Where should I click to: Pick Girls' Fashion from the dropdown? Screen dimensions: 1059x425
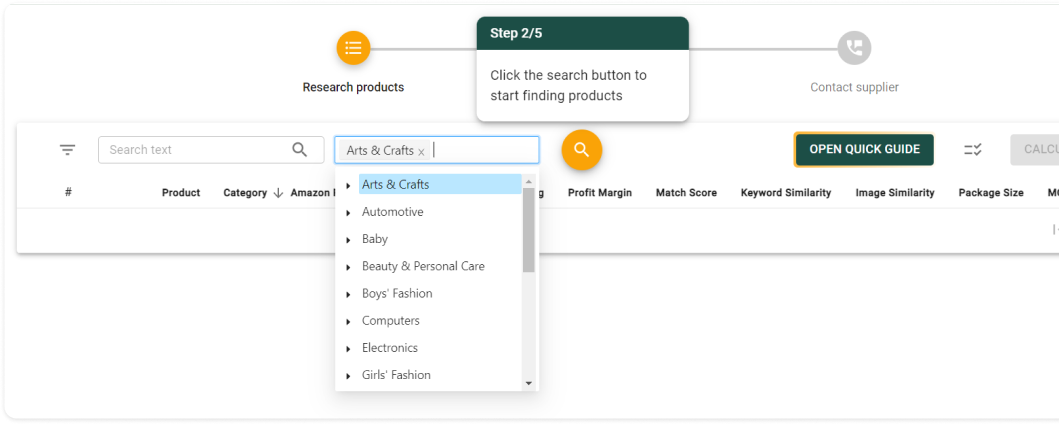coord(396,376)
